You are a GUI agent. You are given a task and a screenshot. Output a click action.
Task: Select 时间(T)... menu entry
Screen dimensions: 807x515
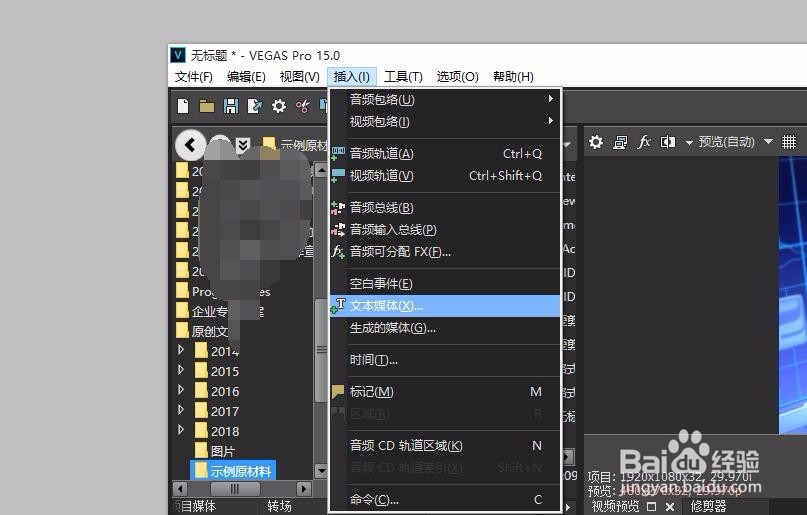tap(445, 360)
